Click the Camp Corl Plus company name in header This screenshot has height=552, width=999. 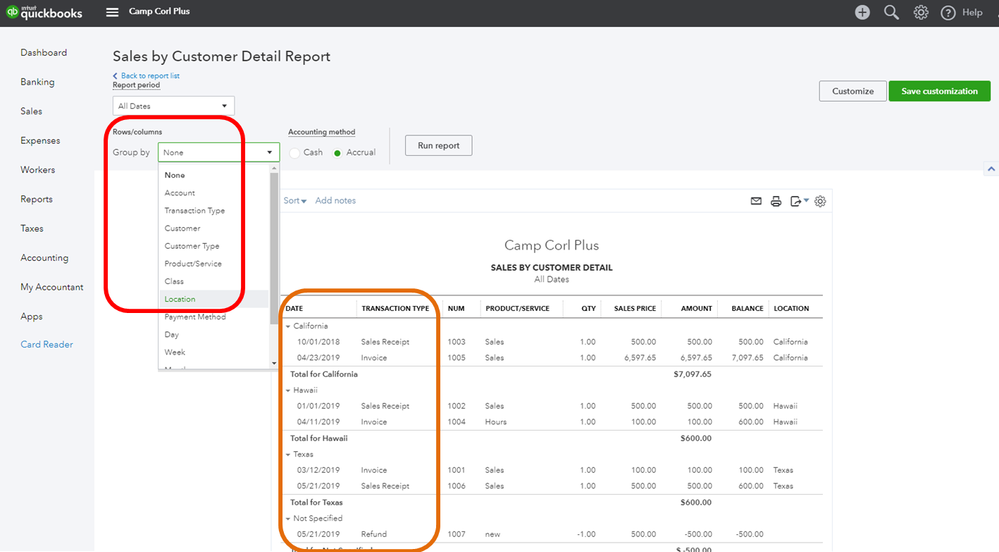click(x=159, y=11)
